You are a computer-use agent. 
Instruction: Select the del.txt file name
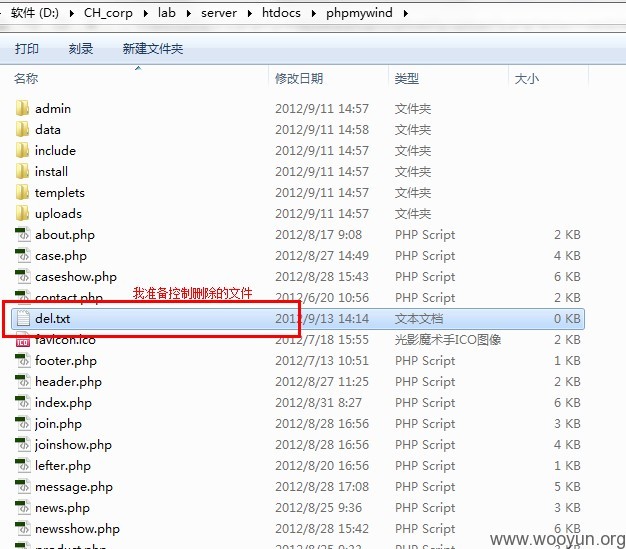[x=52, y=319]
